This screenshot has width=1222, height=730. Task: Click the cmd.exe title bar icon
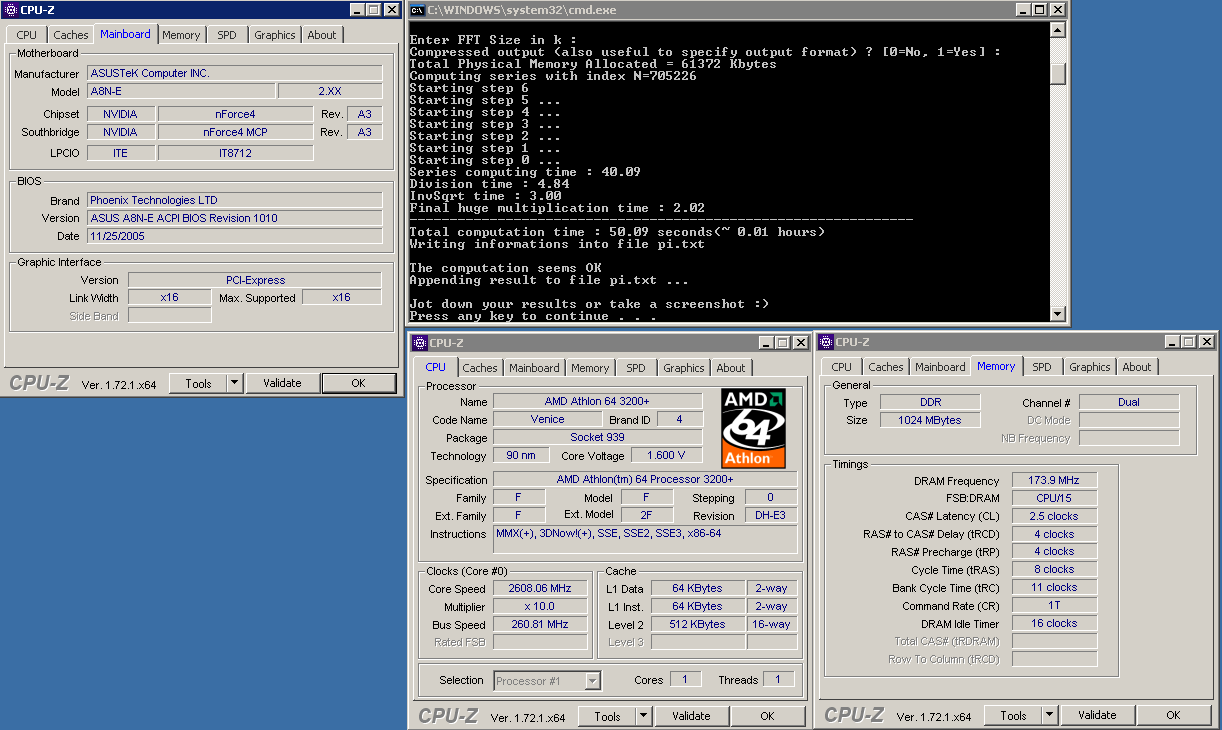pos(417,10)
